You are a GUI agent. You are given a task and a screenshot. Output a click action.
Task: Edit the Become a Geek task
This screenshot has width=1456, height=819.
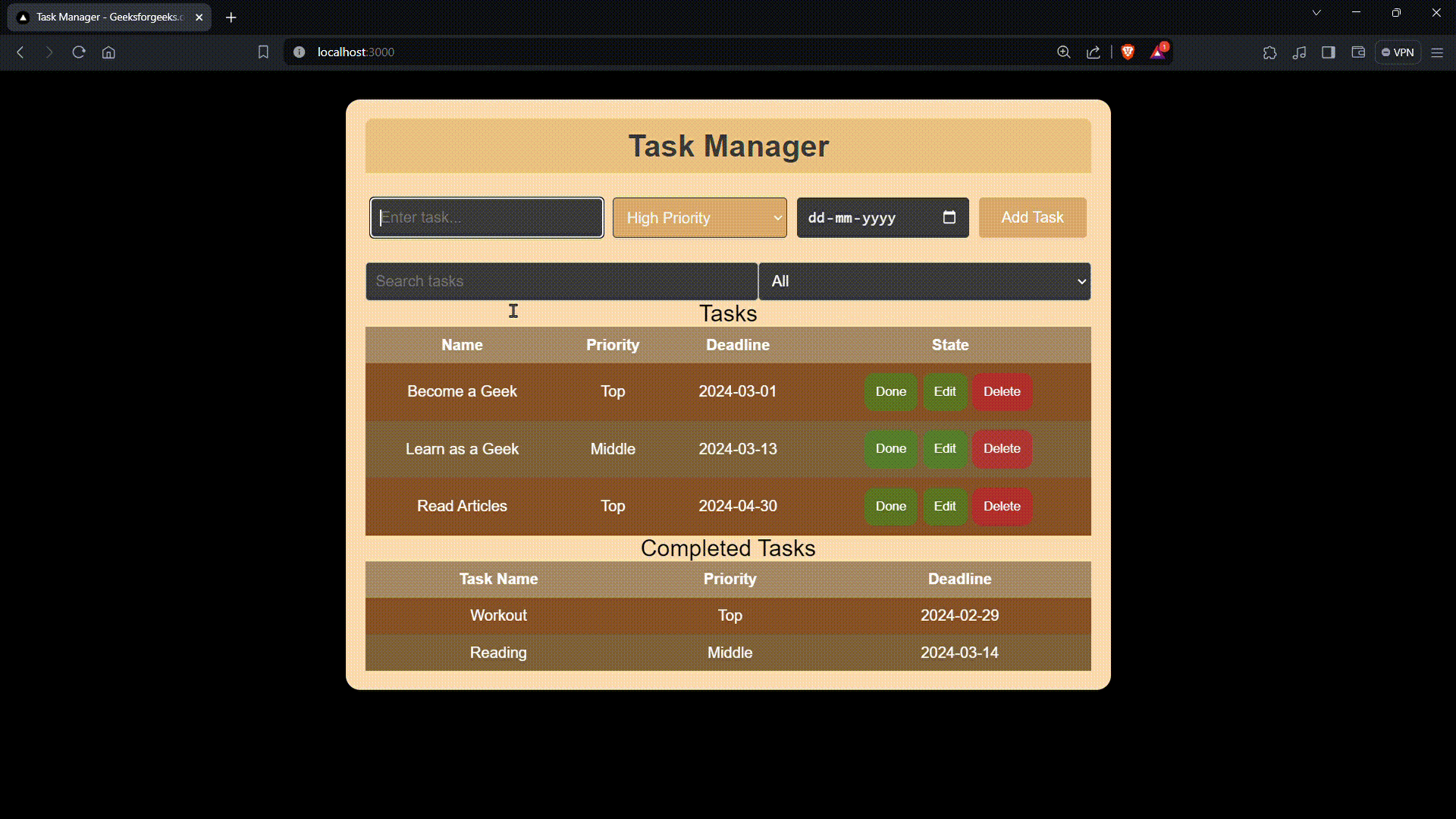(x=945, y=392)
